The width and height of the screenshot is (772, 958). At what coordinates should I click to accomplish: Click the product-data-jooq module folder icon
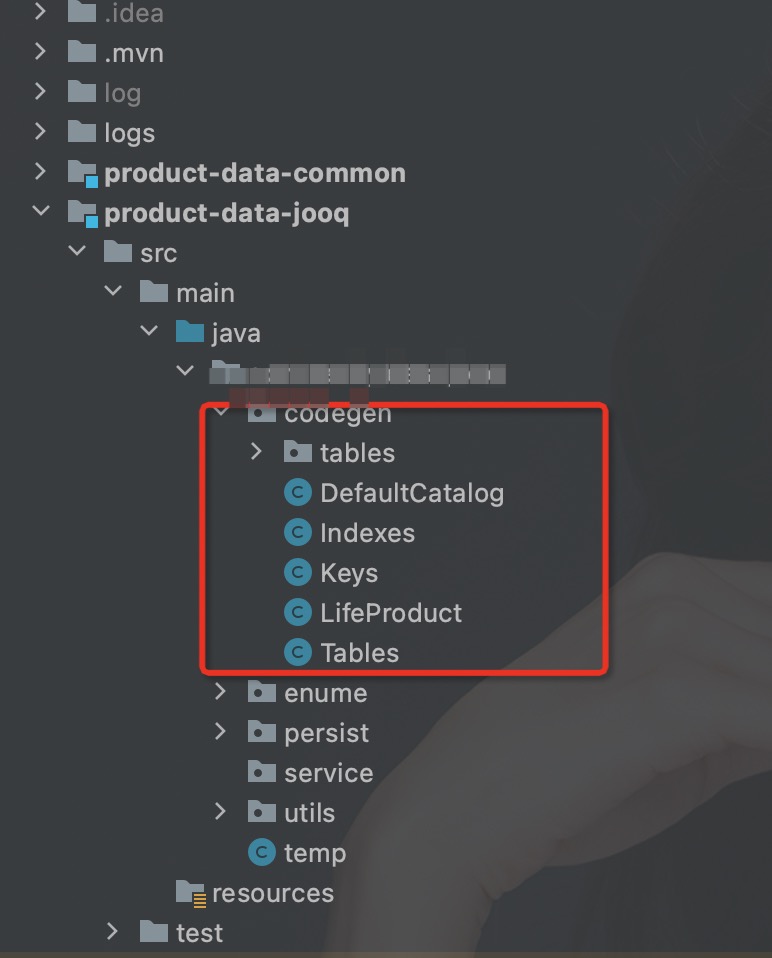click(x=84, y=211)
